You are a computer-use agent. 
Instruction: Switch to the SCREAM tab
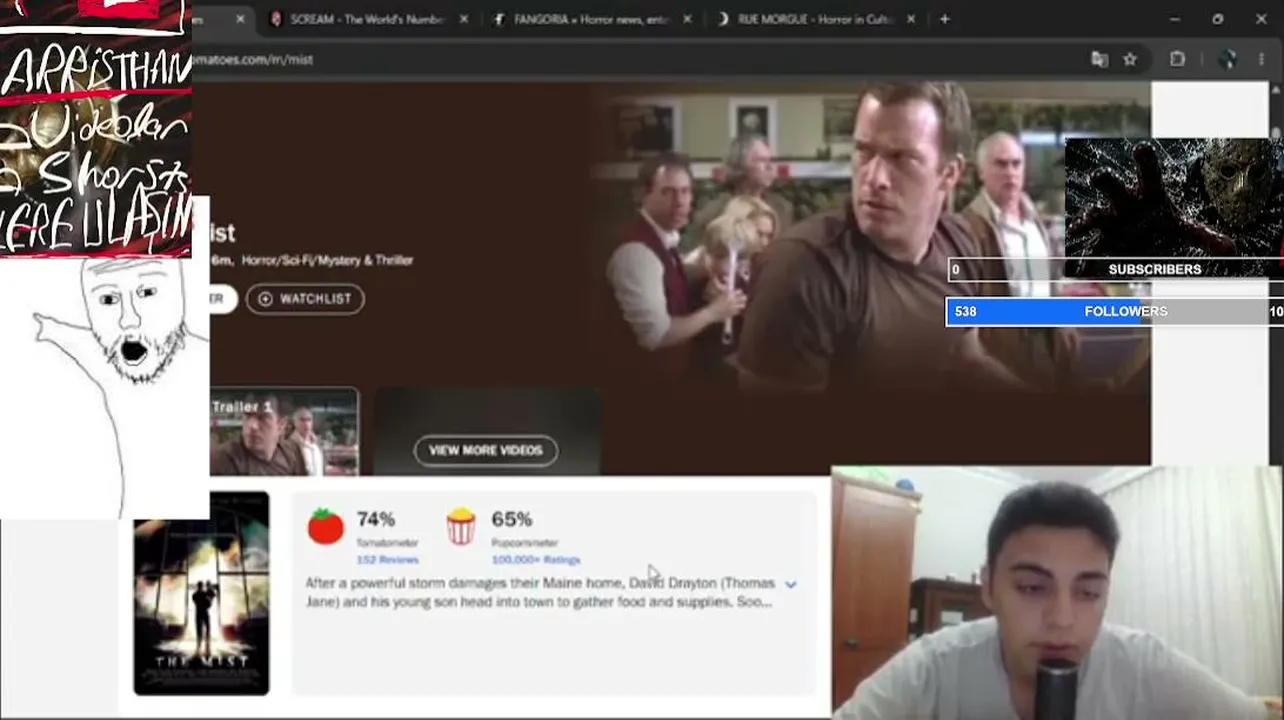pos(368,19)
